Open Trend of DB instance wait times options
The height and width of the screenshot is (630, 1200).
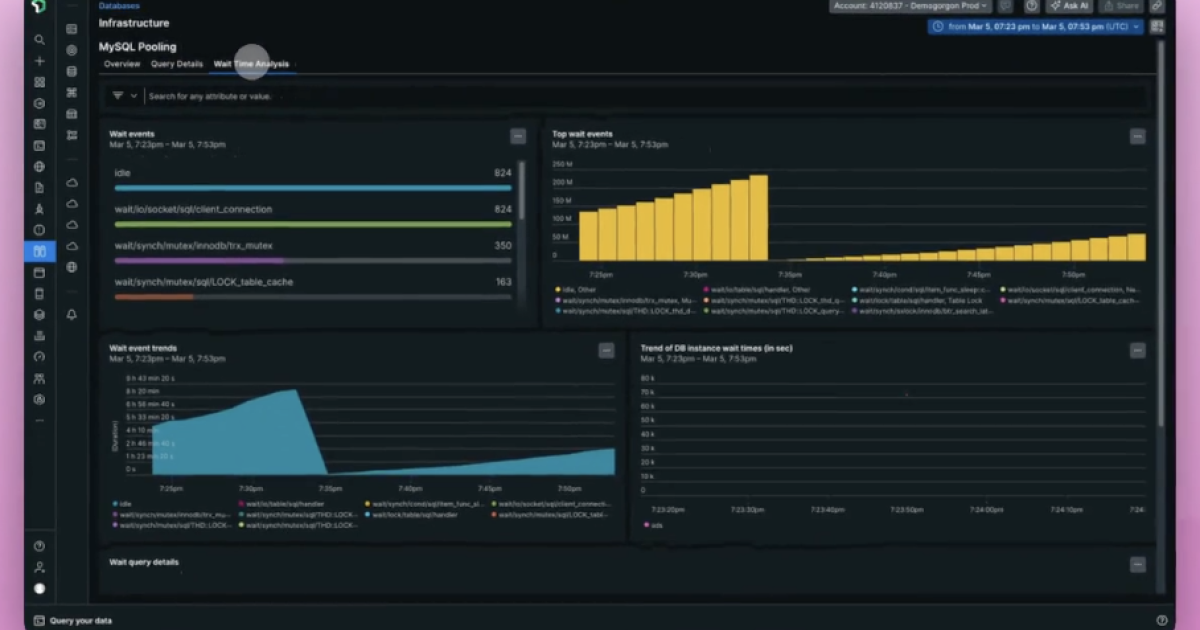coord(1138,350)
